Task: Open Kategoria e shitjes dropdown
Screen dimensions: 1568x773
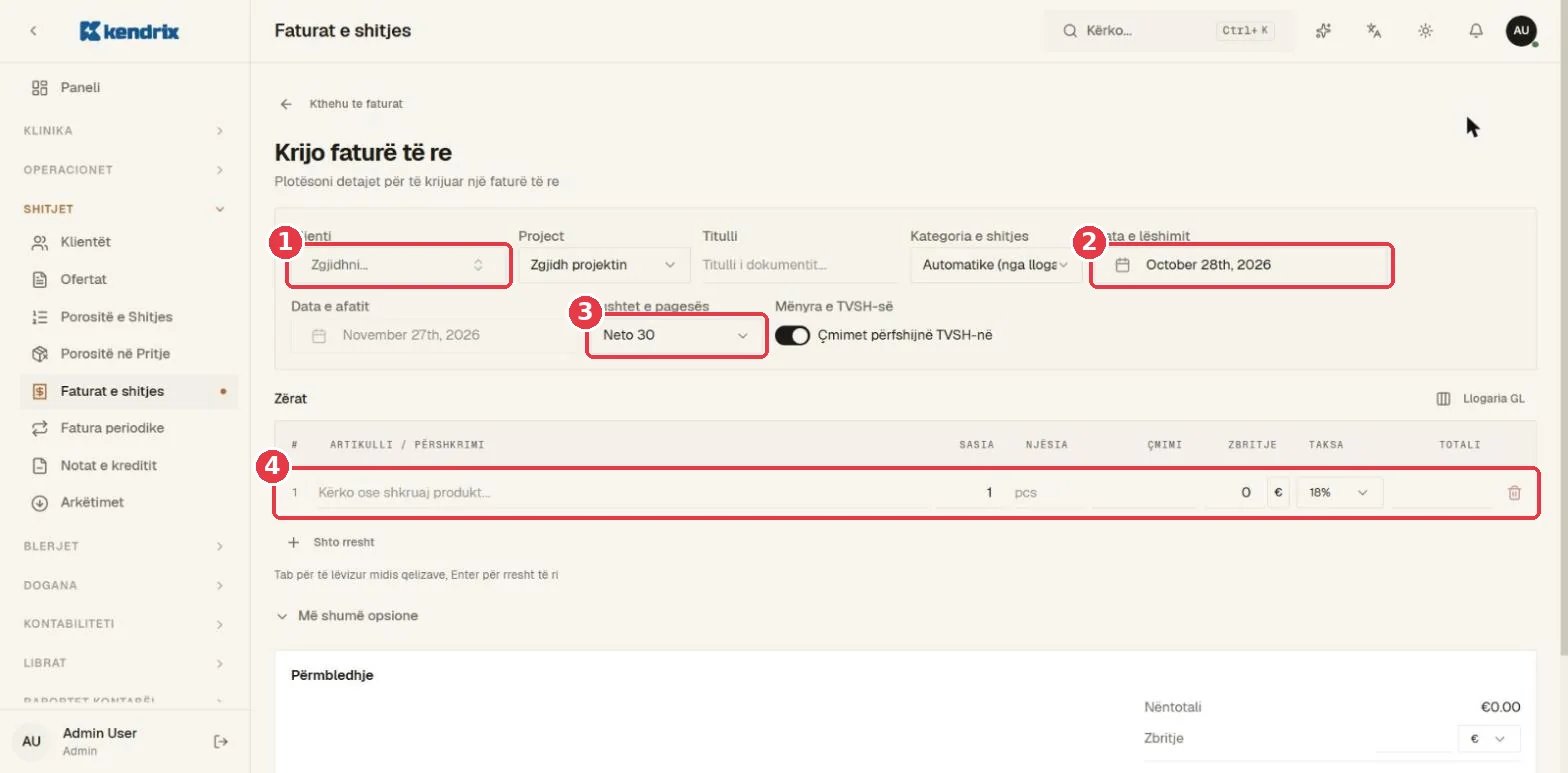Action: click(x=996, y=265)
